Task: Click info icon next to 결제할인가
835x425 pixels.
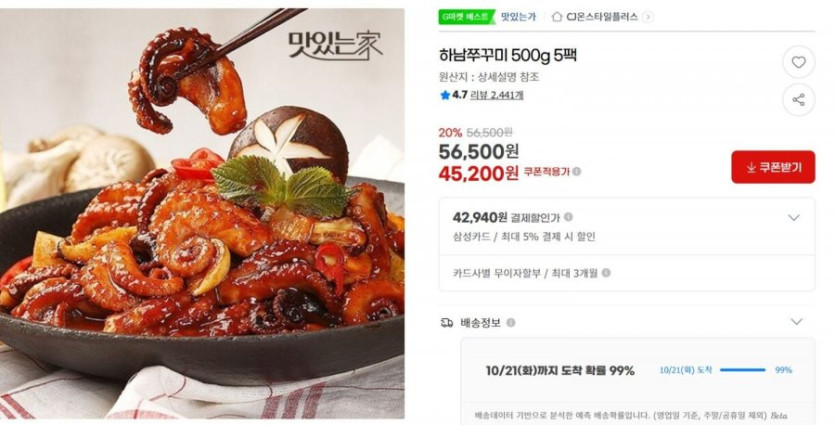Action: 568,217
